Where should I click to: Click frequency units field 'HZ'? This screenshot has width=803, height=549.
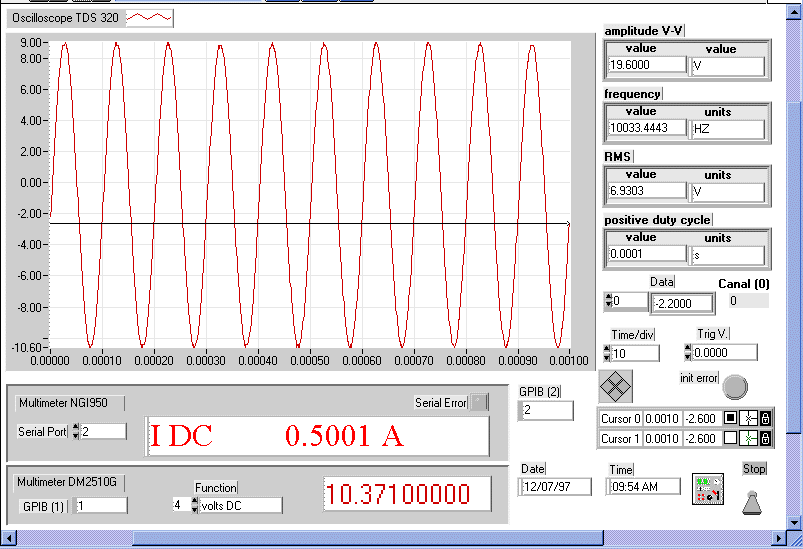(727, 129)
